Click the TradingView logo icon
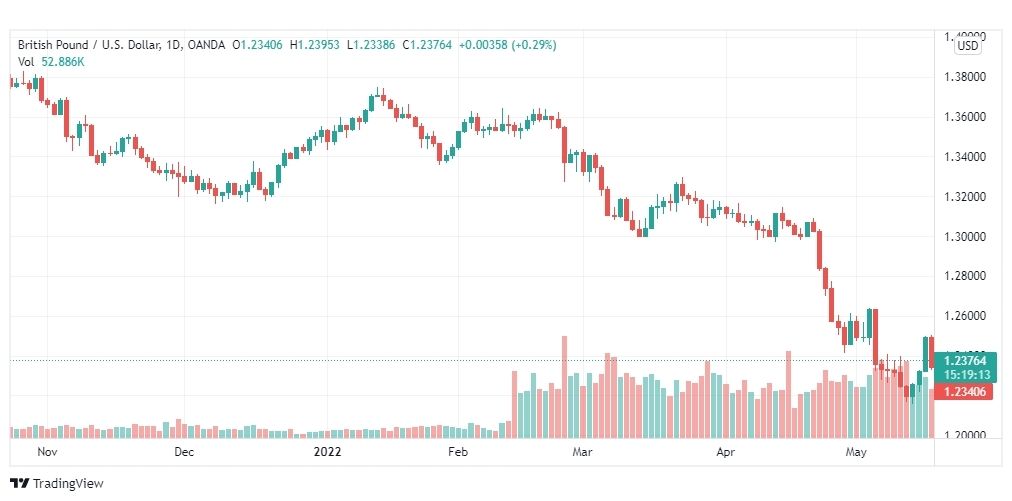The height and width of the screenshot is (501, 1012). (20, 483)
